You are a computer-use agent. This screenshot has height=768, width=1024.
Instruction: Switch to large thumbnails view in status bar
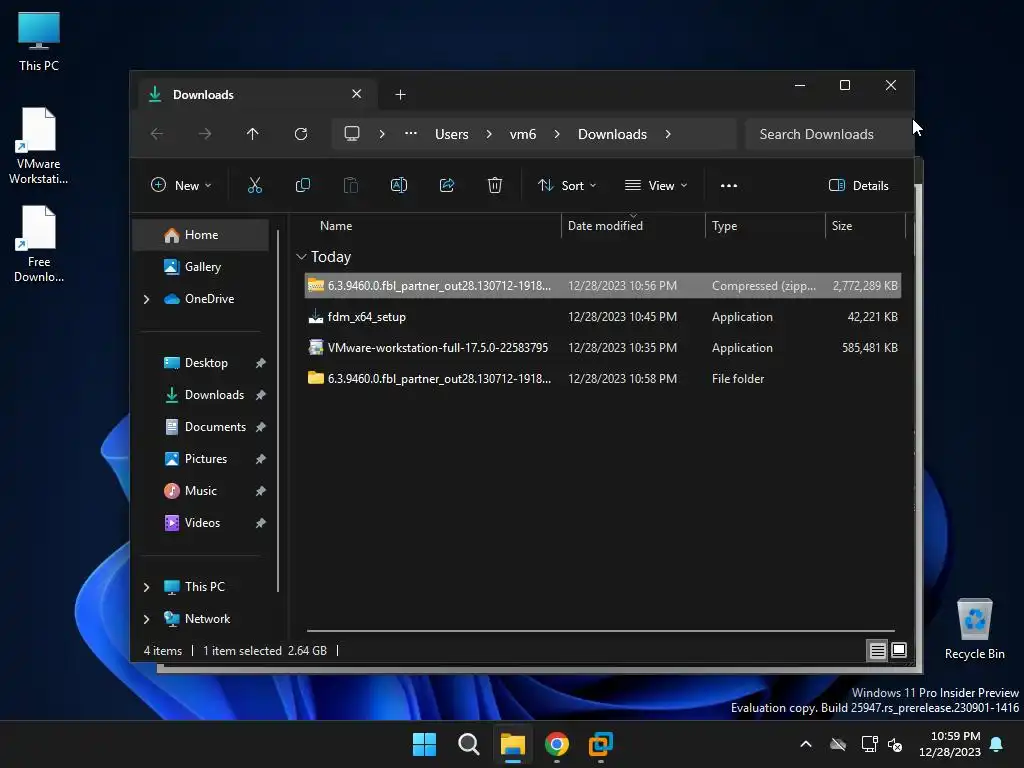coord(899,650)
